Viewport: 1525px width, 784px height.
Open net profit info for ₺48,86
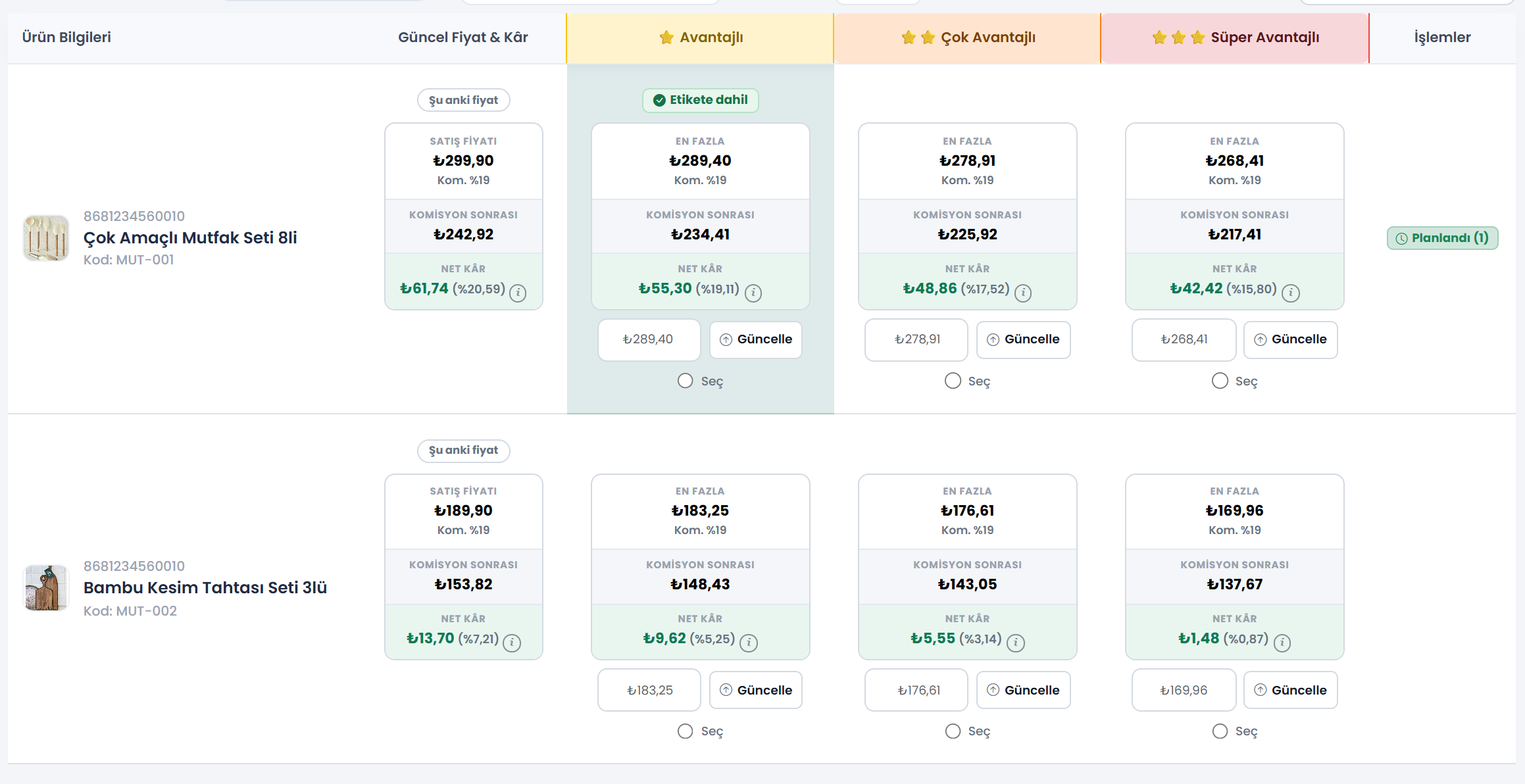[1023, 292]
